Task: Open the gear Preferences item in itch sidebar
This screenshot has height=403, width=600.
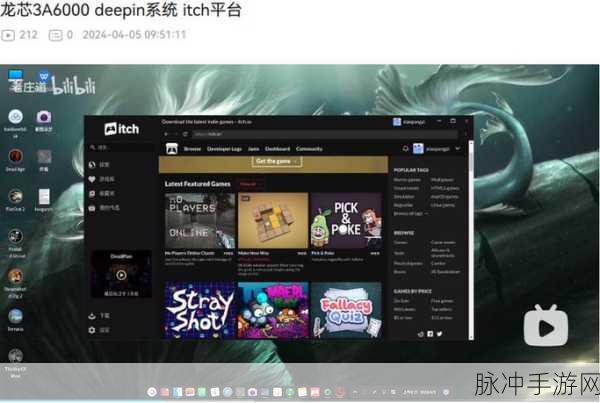Action: click(x=99, y=330)
